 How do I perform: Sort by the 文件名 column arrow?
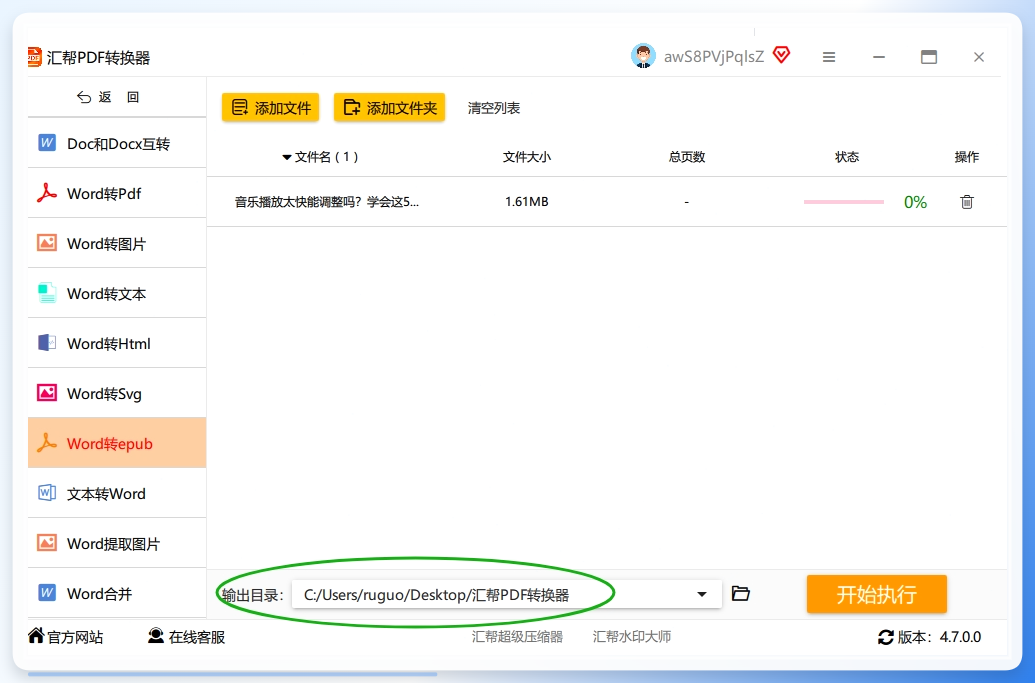pos(286,158)
